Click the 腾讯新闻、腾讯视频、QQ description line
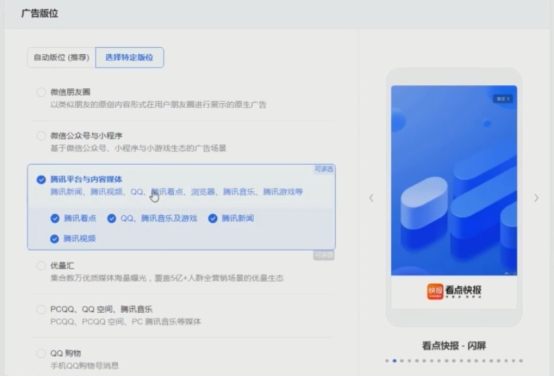Image resolution: width=554 pixels, height=377 pixels. [177, 192]
